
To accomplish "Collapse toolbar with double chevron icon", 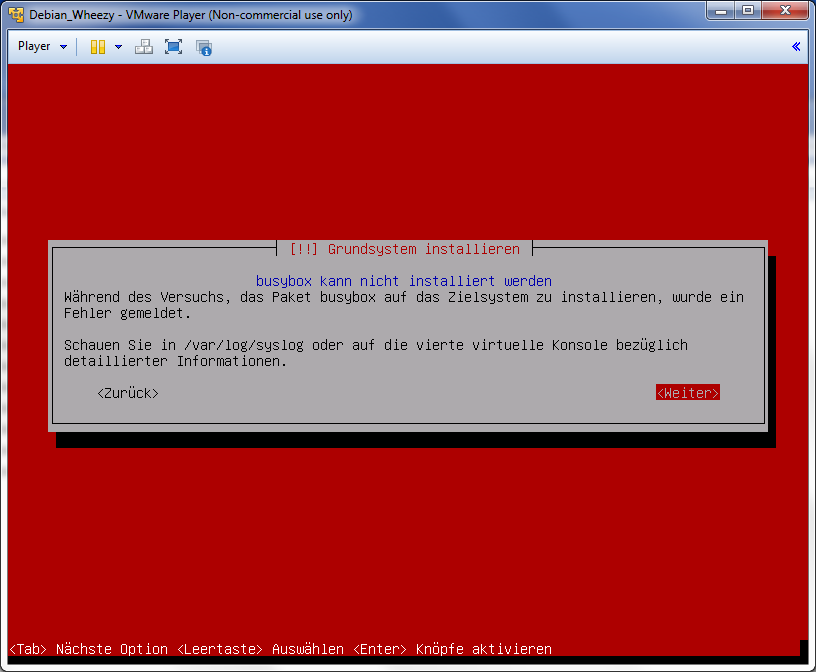I will pos(796,46).
